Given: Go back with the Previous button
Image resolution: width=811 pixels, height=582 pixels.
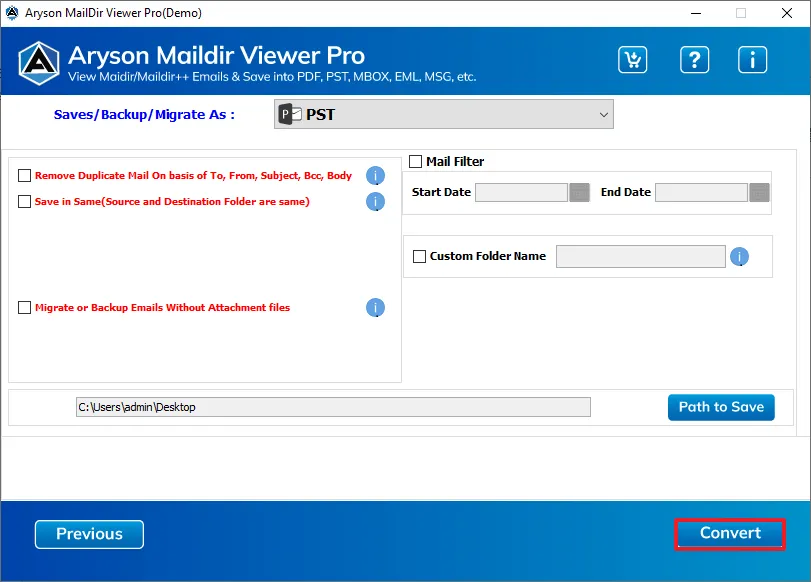Looking at the screenshot, I should (89, 534).
